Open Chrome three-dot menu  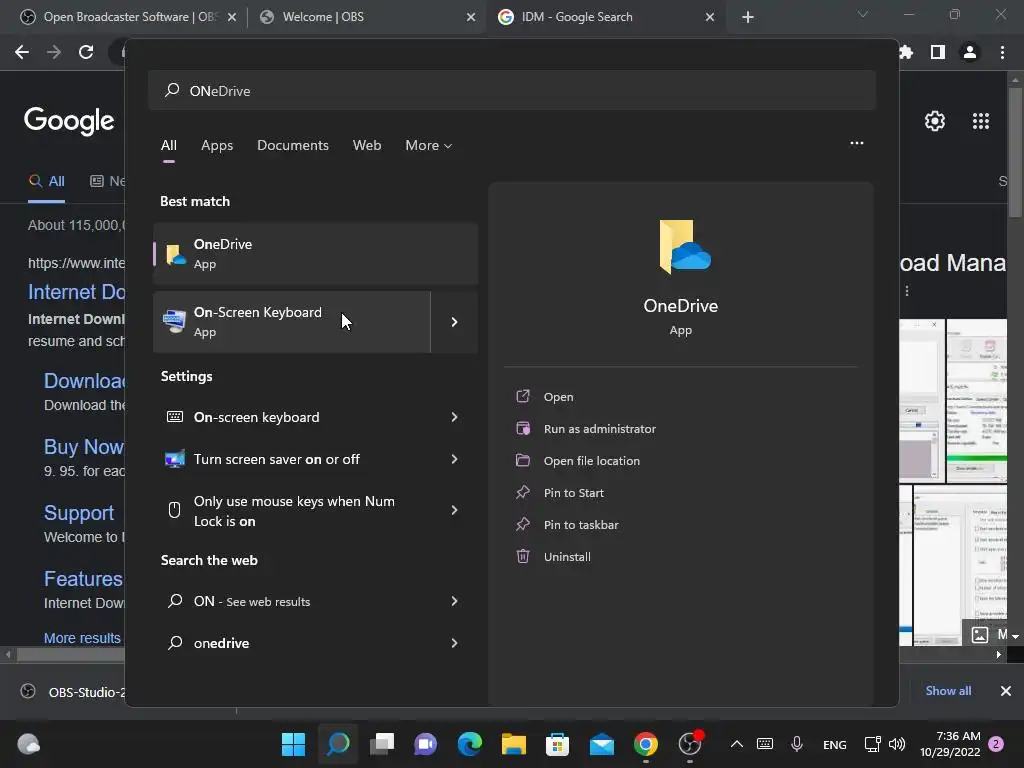(x=1002, y=52)
